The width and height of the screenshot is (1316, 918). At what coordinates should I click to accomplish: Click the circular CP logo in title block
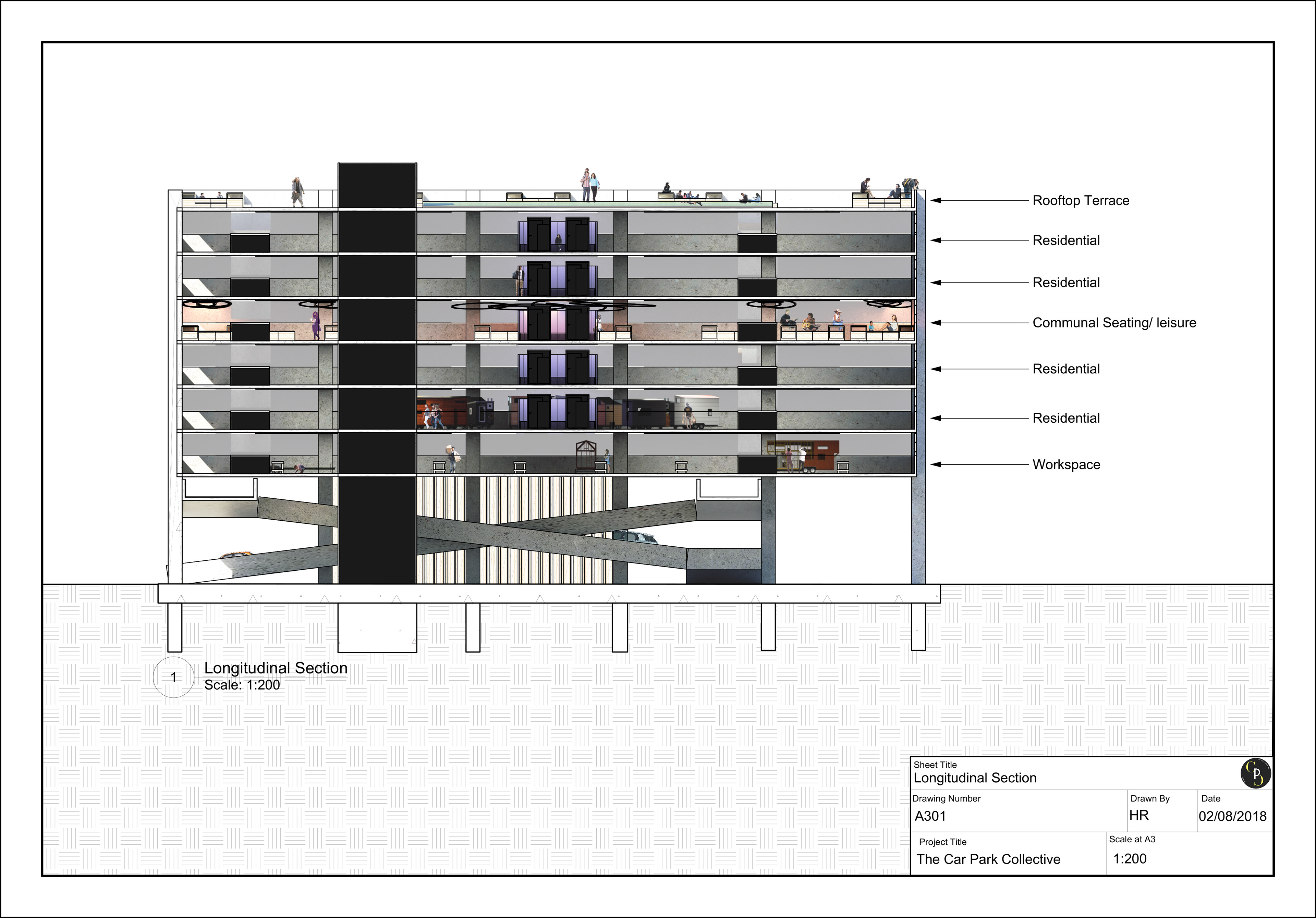pos(1255,773)
